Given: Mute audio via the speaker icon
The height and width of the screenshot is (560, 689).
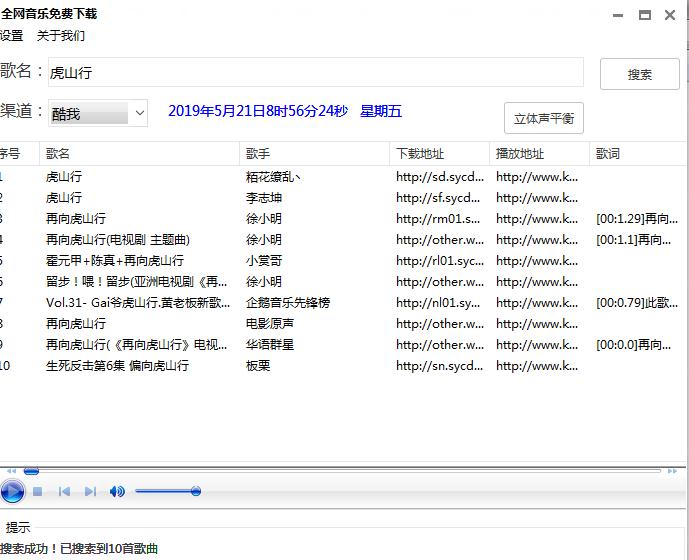Looking at the screenshot, I should [117, 491].
